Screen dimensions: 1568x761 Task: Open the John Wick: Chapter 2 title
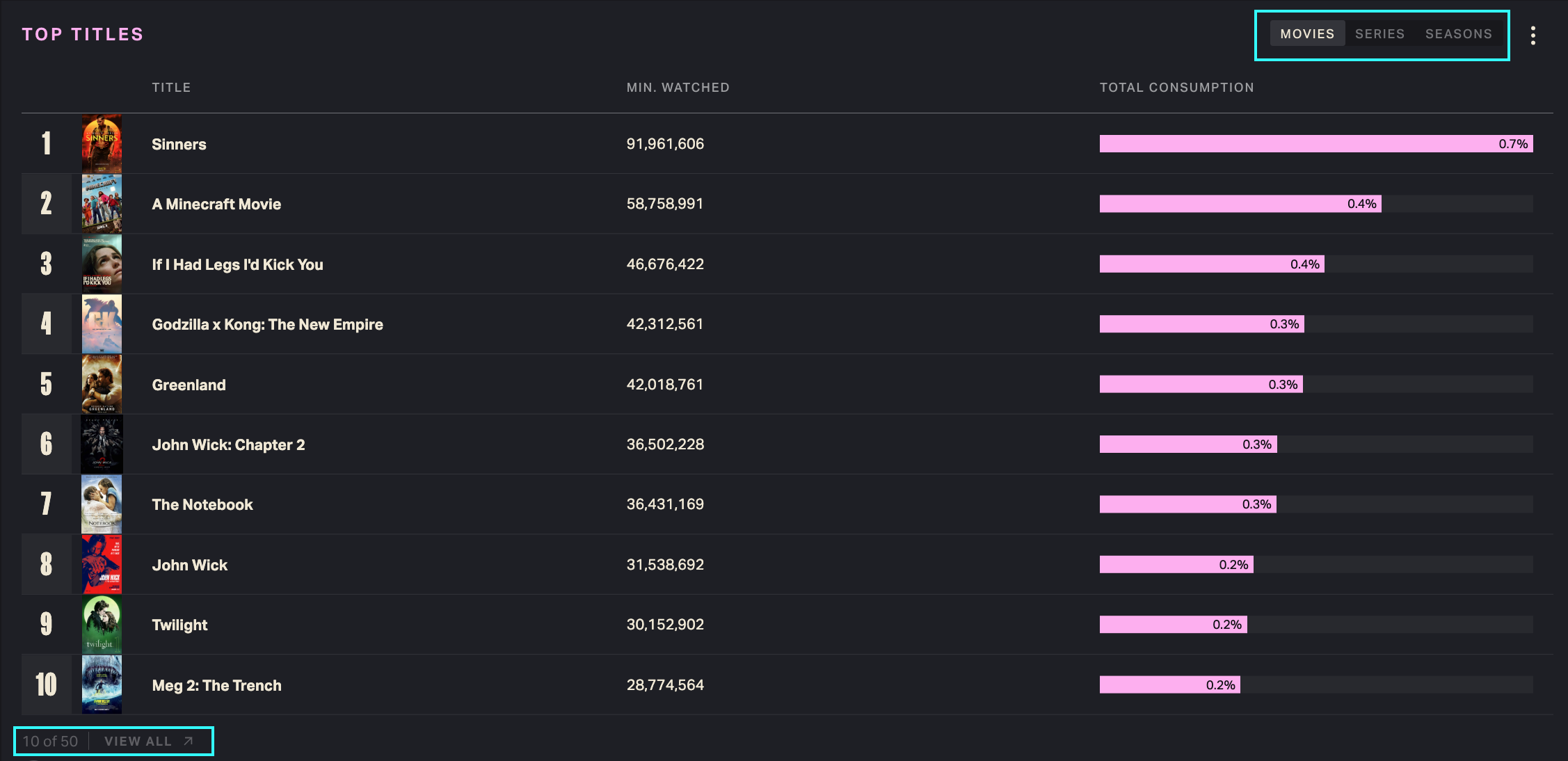pyautogui.click(x=228, y=445)
